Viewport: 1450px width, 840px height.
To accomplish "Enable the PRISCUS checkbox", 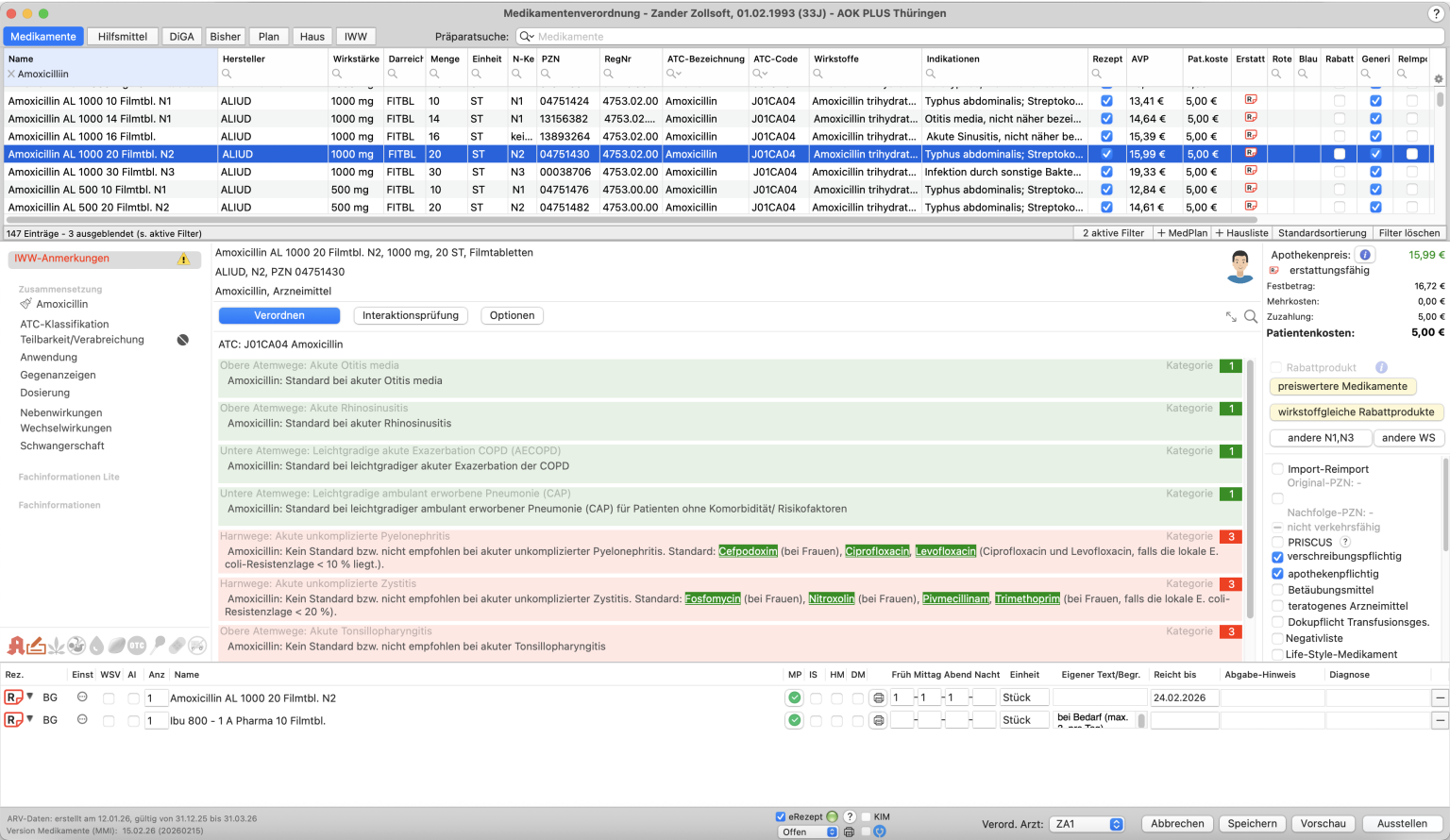I will (1277, 542).
